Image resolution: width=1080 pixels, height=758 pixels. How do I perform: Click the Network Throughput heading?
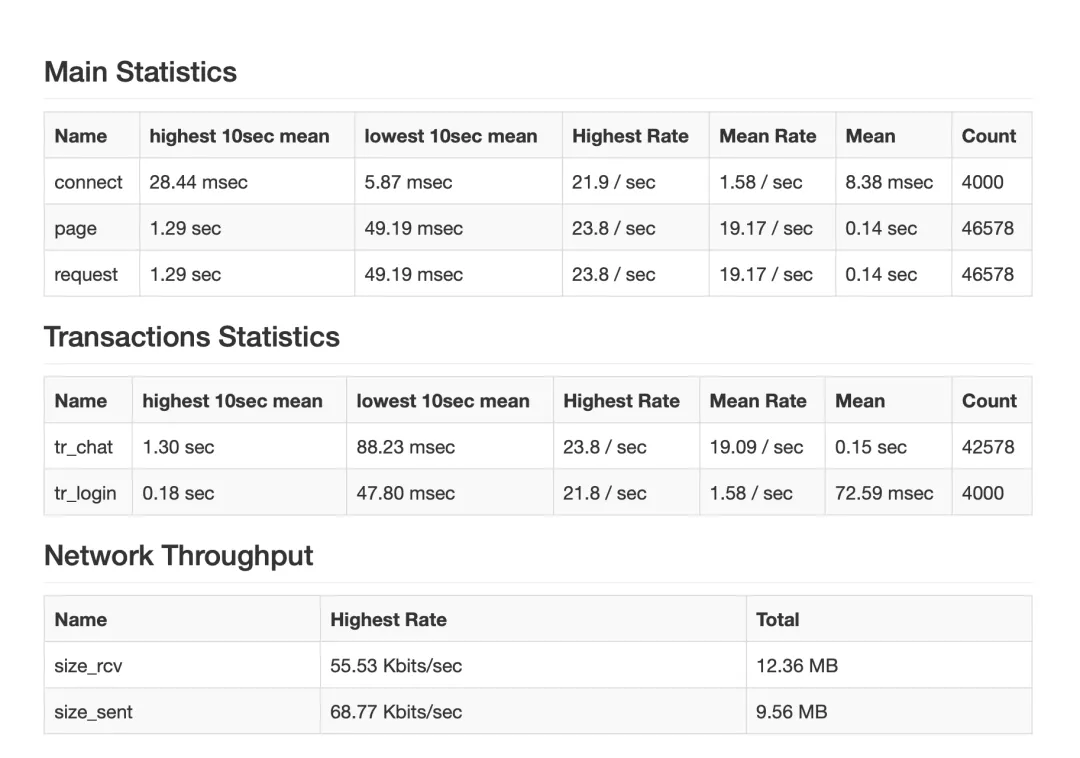pyautogui.click(x=179, y=556)
